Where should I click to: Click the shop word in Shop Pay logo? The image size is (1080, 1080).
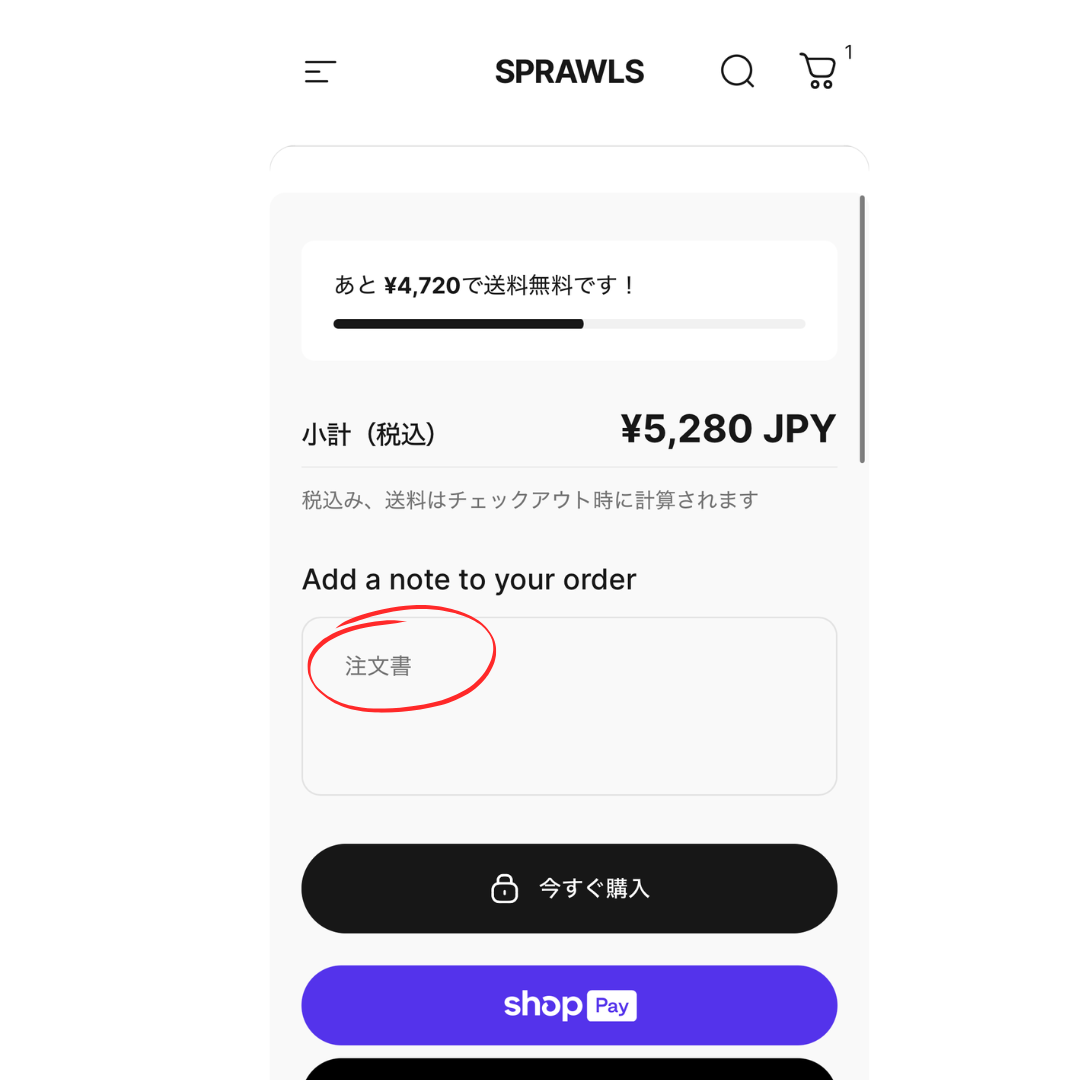tap(543, 1004)
